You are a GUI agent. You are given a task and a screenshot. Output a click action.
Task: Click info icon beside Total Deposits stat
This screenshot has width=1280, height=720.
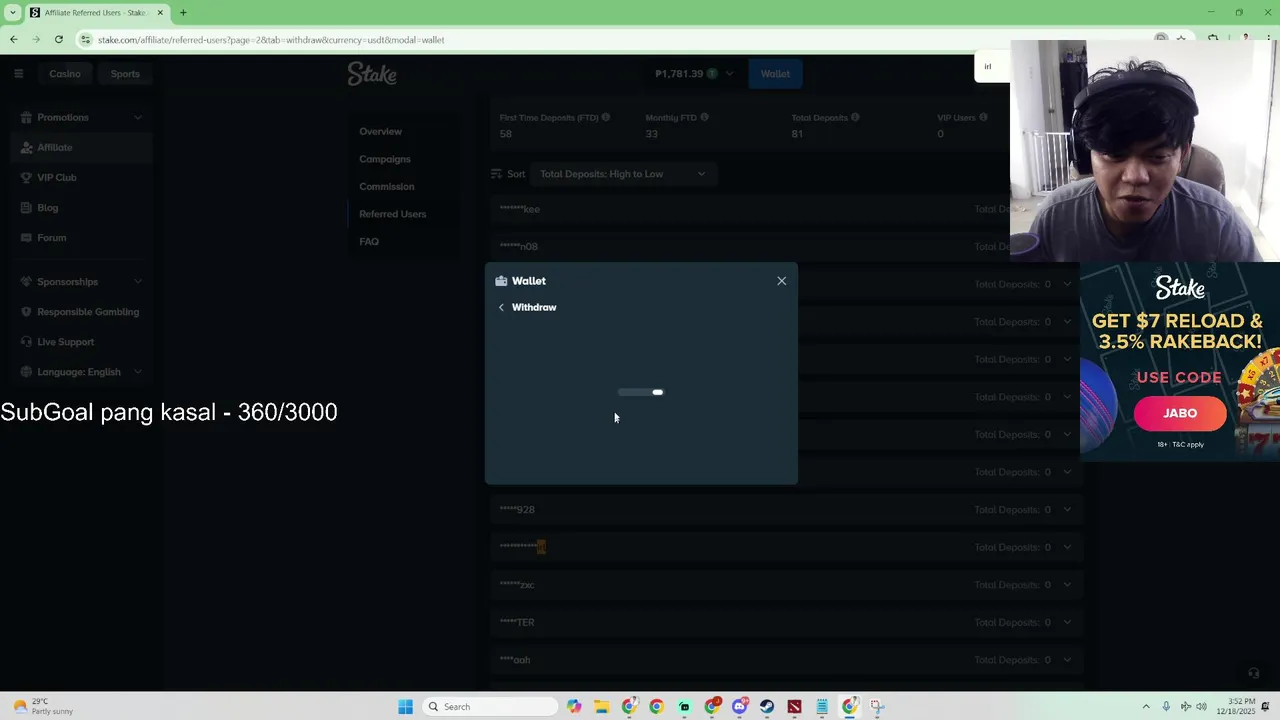point(855,117)
